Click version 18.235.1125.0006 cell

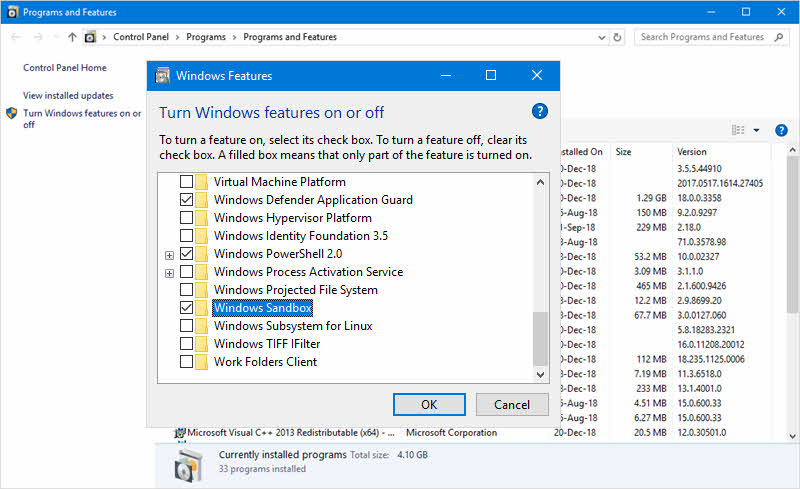711,359
